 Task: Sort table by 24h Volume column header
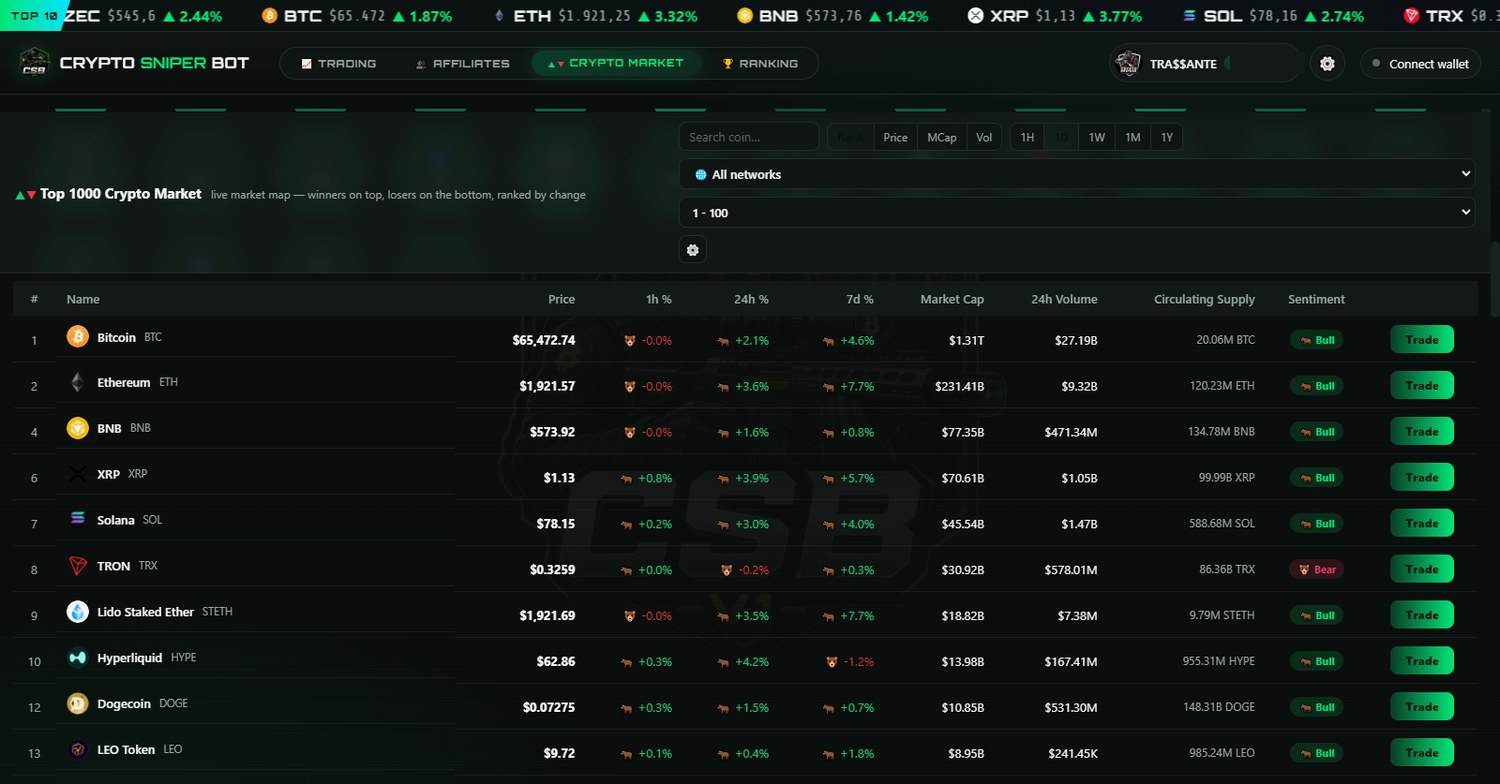pos(1064,299)
